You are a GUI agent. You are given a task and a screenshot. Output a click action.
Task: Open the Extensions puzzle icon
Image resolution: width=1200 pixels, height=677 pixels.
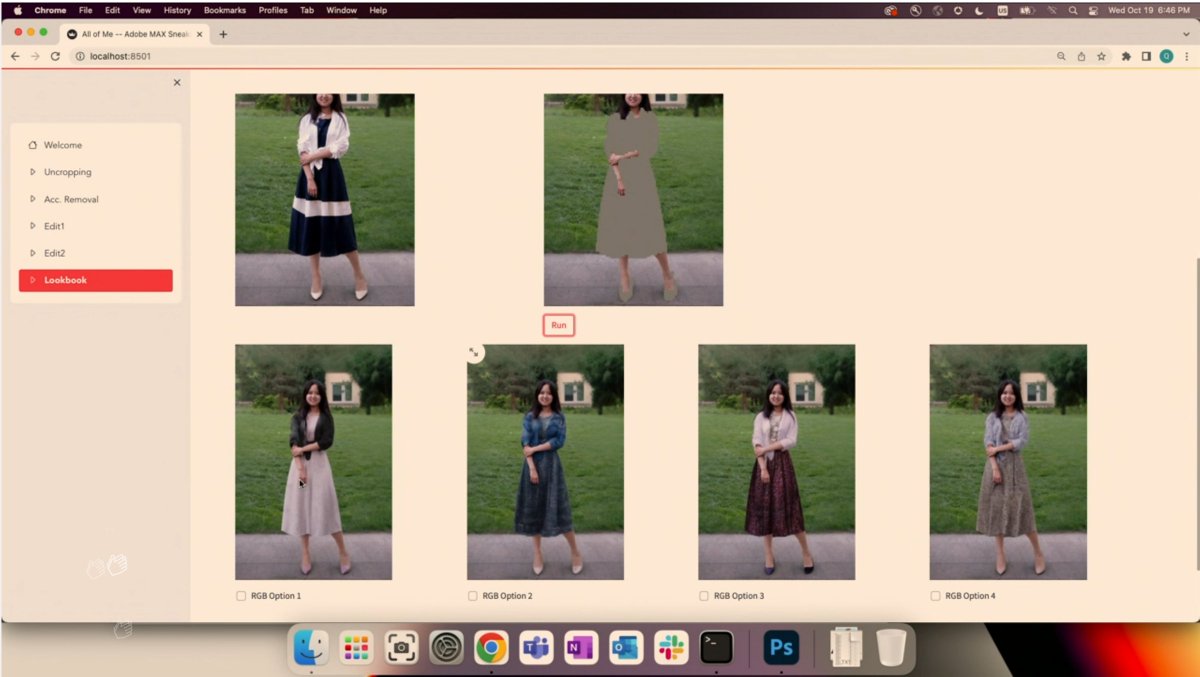pyautogui.click(x=1126, y=56)
